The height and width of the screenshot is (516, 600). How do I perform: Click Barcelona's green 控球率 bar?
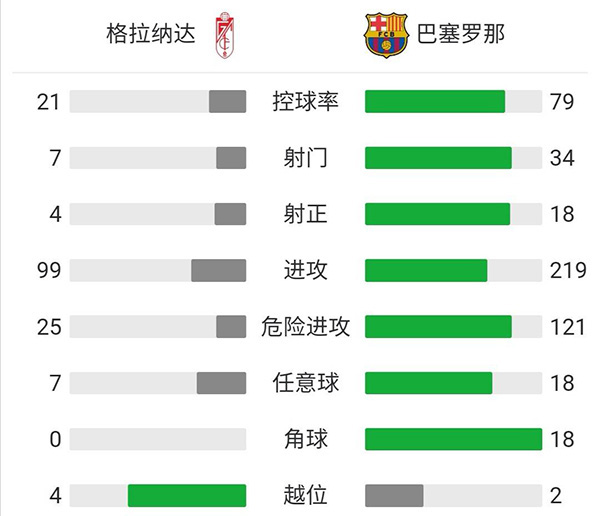coord(435,102)
